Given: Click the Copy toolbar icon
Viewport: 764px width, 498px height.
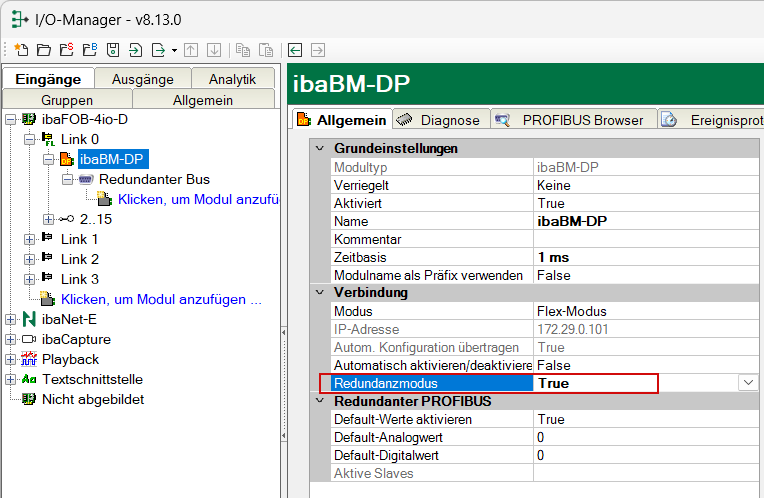Looking at the screenshot, I should 243,50.
